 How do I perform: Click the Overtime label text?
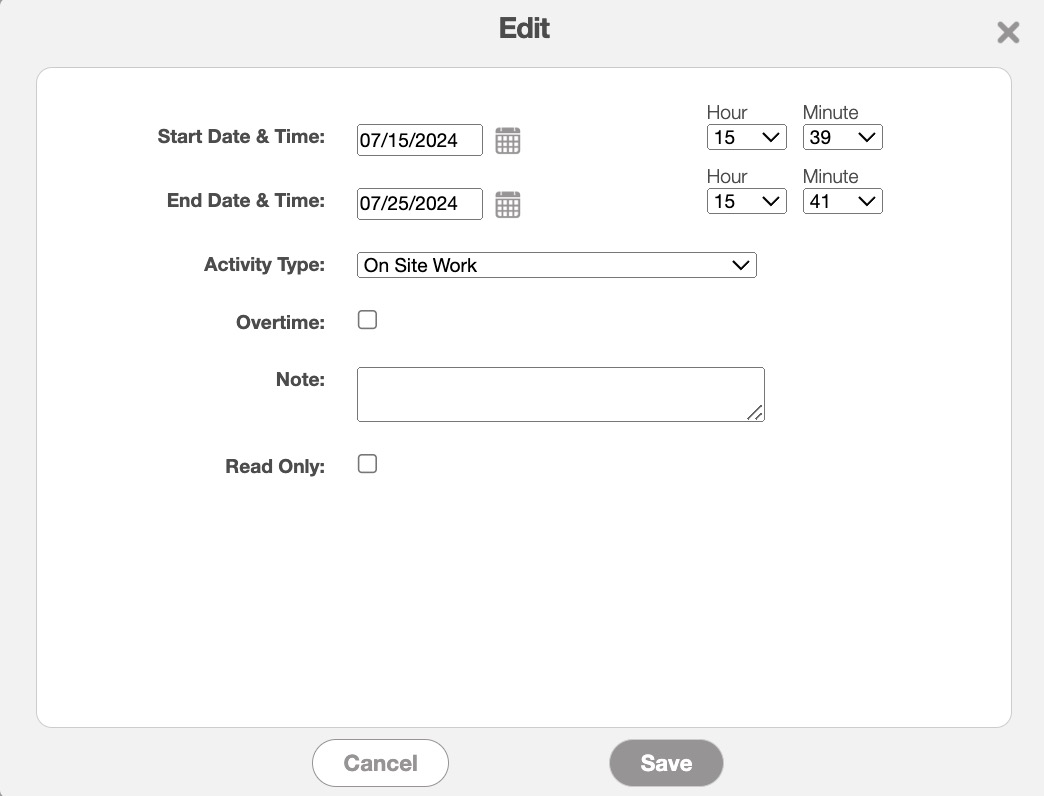(280, 323)
